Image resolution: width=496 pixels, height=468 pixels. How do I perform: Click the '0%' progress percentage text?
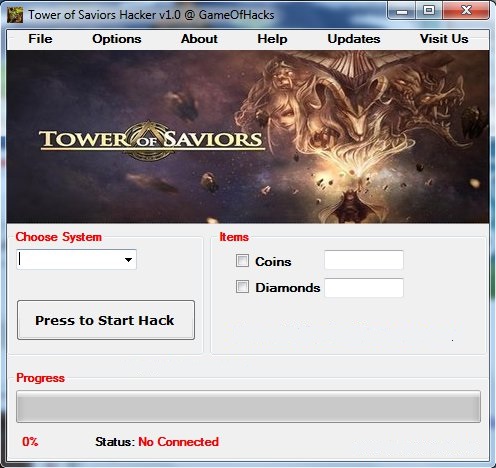click(x=30, y=442)
